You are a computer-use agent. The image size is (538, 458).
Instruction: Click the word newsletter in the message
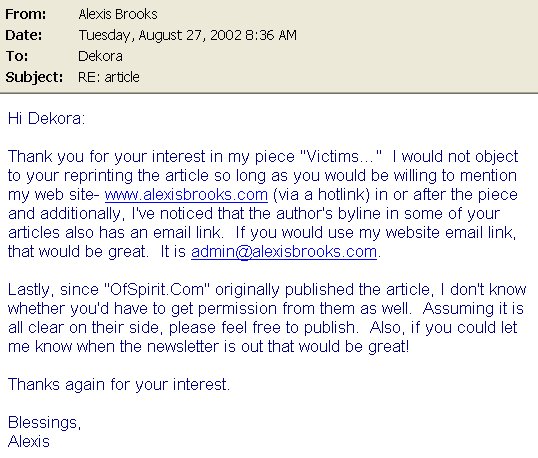(183, 347)
